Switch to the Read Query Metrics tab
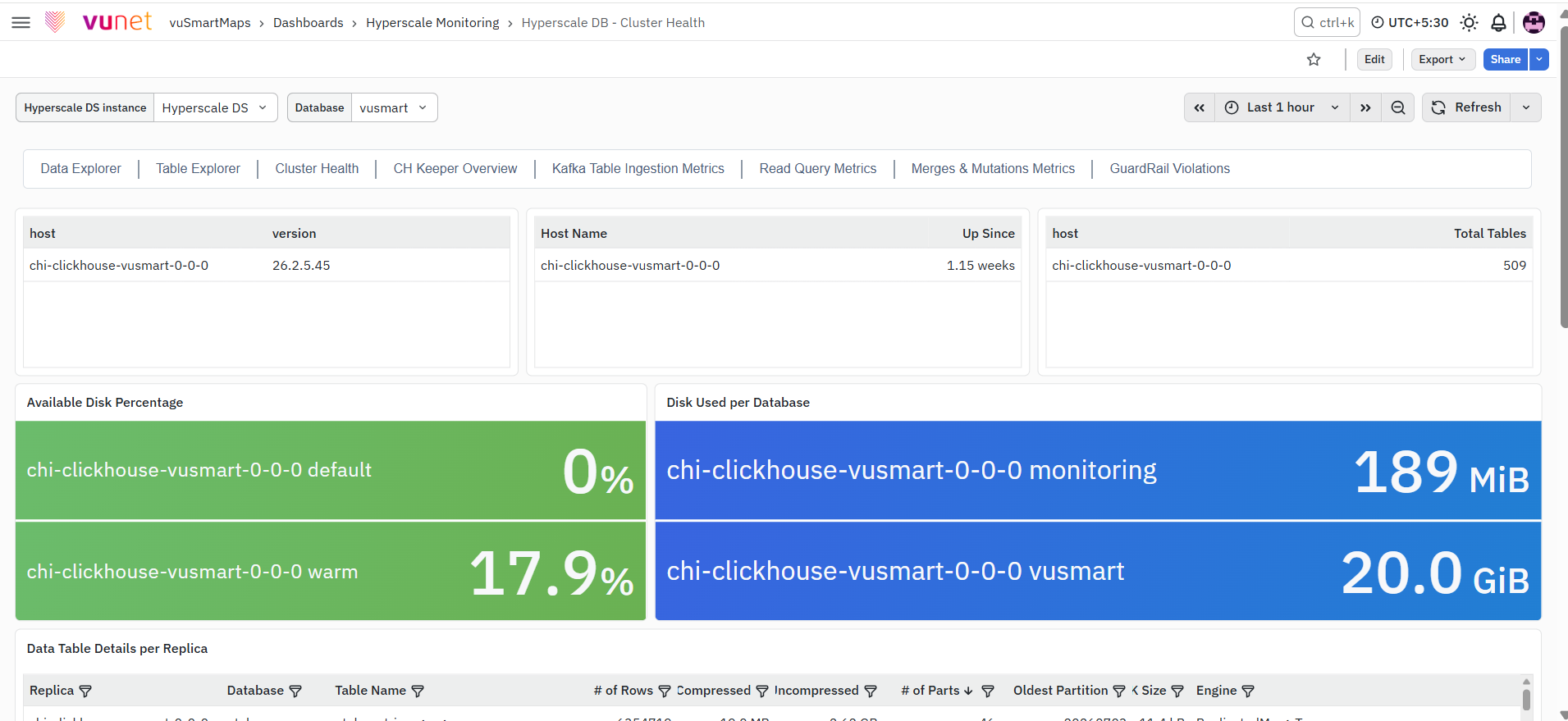1568x721 pixels. pyautogui.click(x=818, y=168)
